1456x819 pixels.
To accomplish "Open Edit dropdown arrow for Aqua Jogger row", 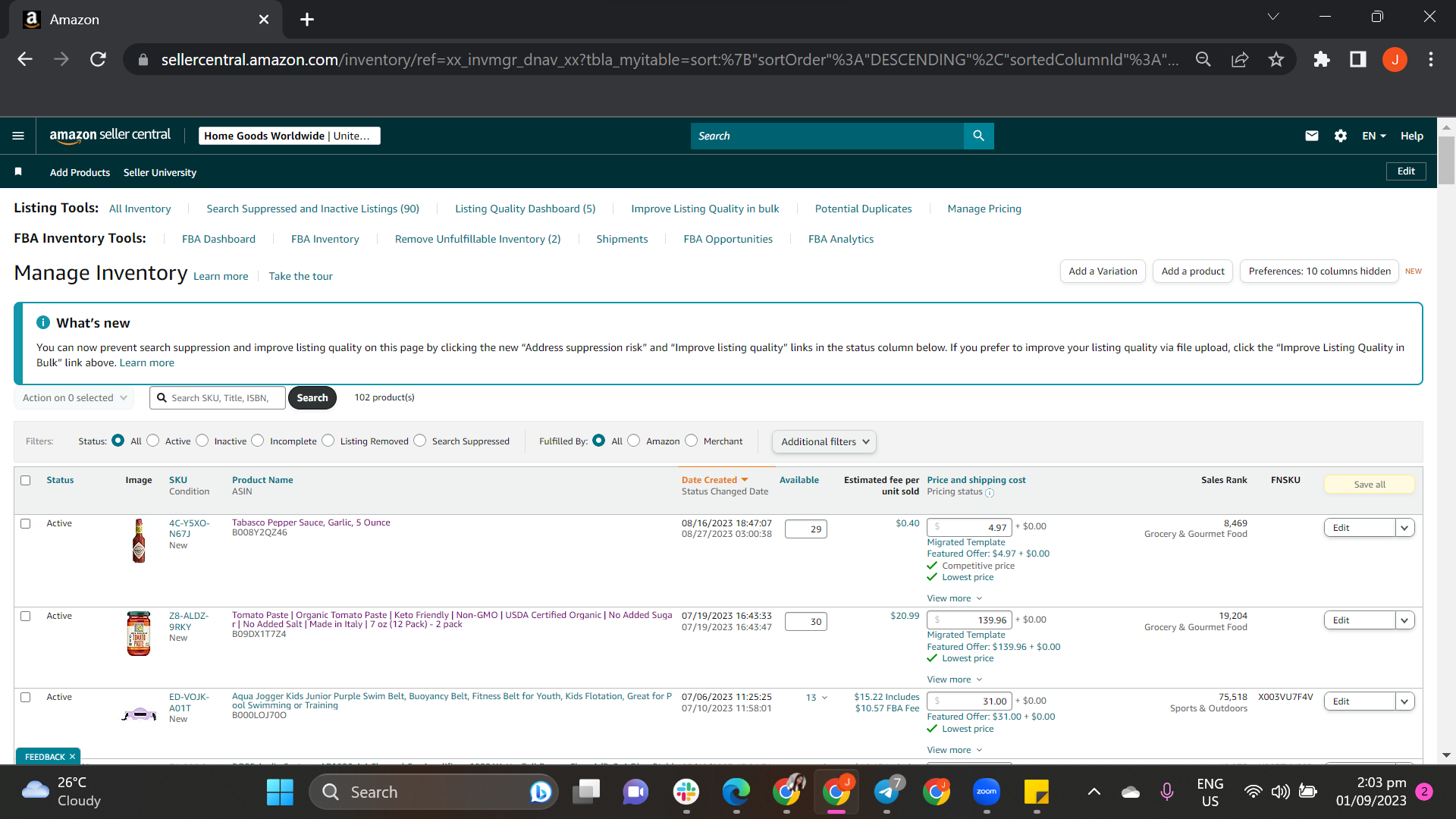I will pos(1404,701).
